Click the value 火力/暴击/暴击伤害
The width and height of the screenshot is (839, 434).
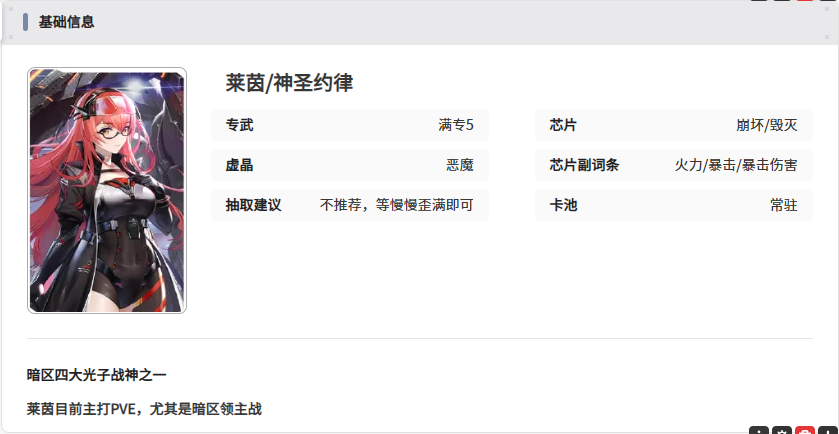coord(736,165)
